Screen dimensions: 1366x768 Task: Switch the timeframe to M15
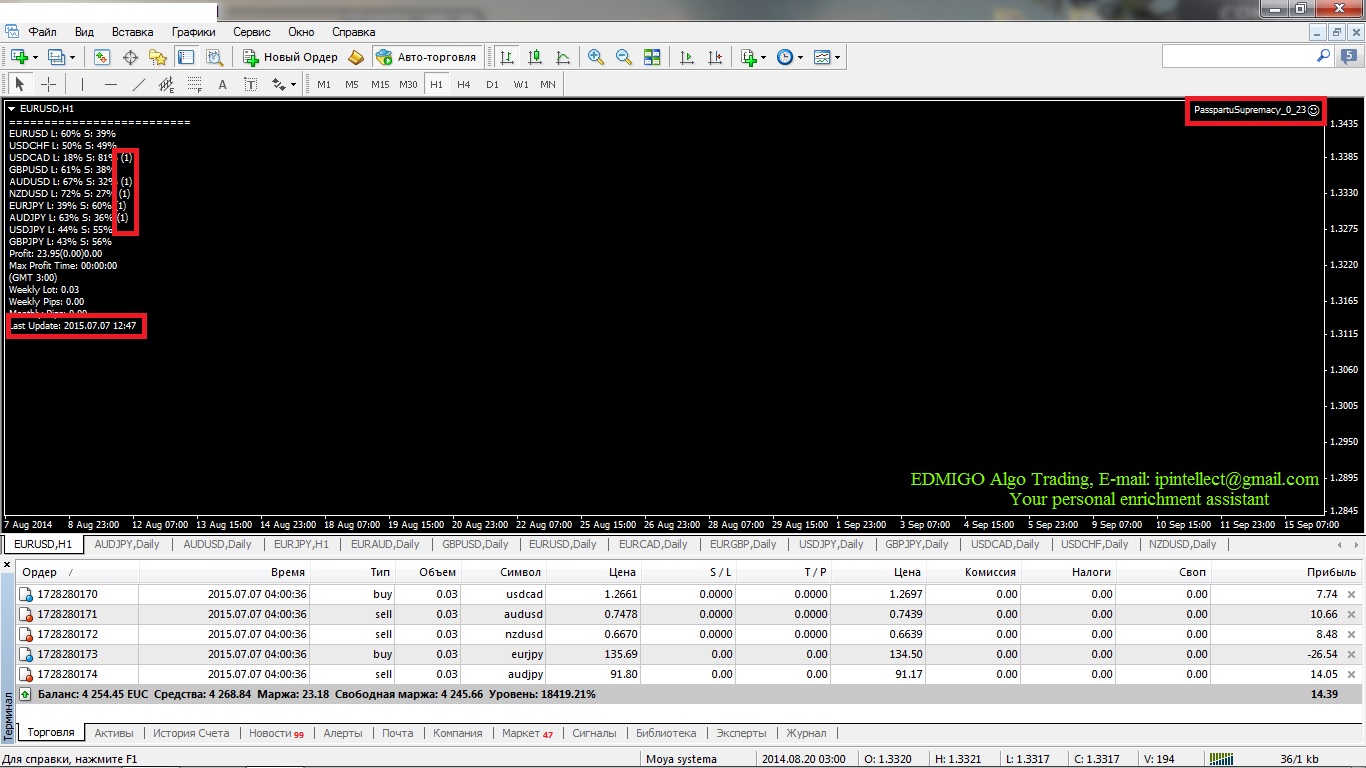tap(380, 84)
